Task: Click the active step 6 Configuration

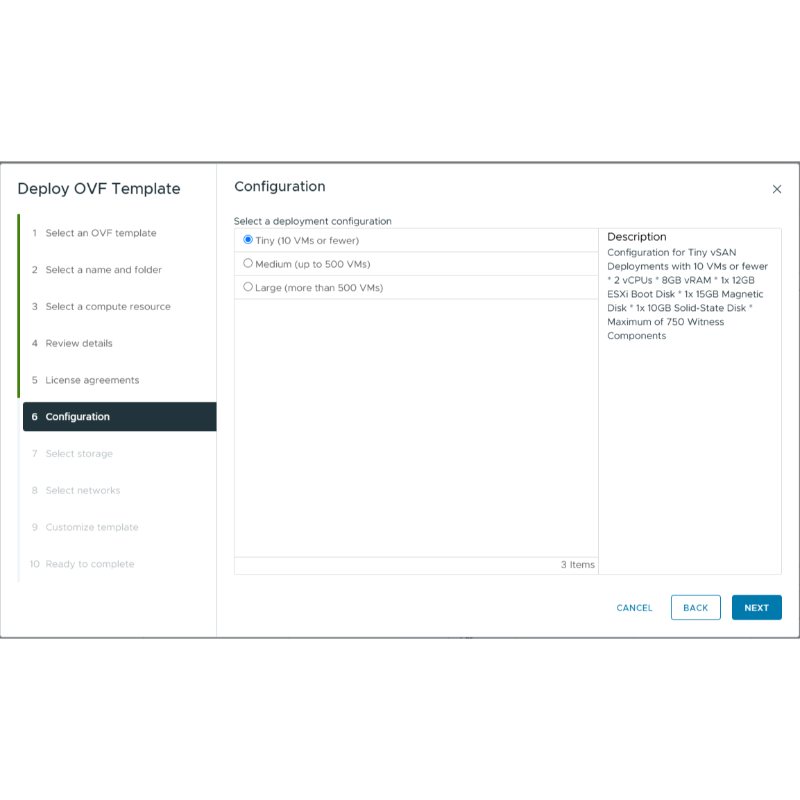Action: 78,417
